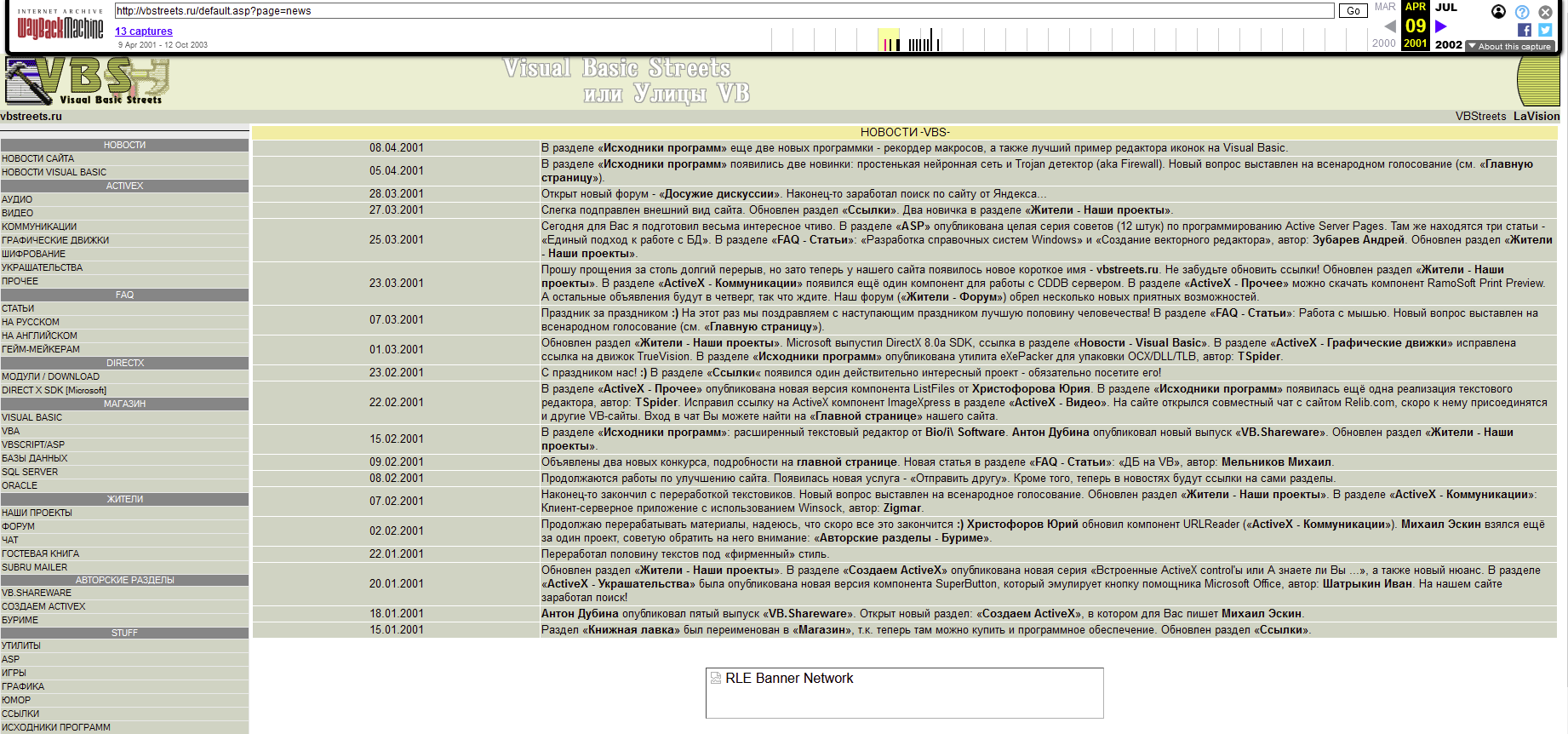This screenshot has width=1568, height=734.
Task: Open the Wayback user account icon
Action: pos(1499,12)
